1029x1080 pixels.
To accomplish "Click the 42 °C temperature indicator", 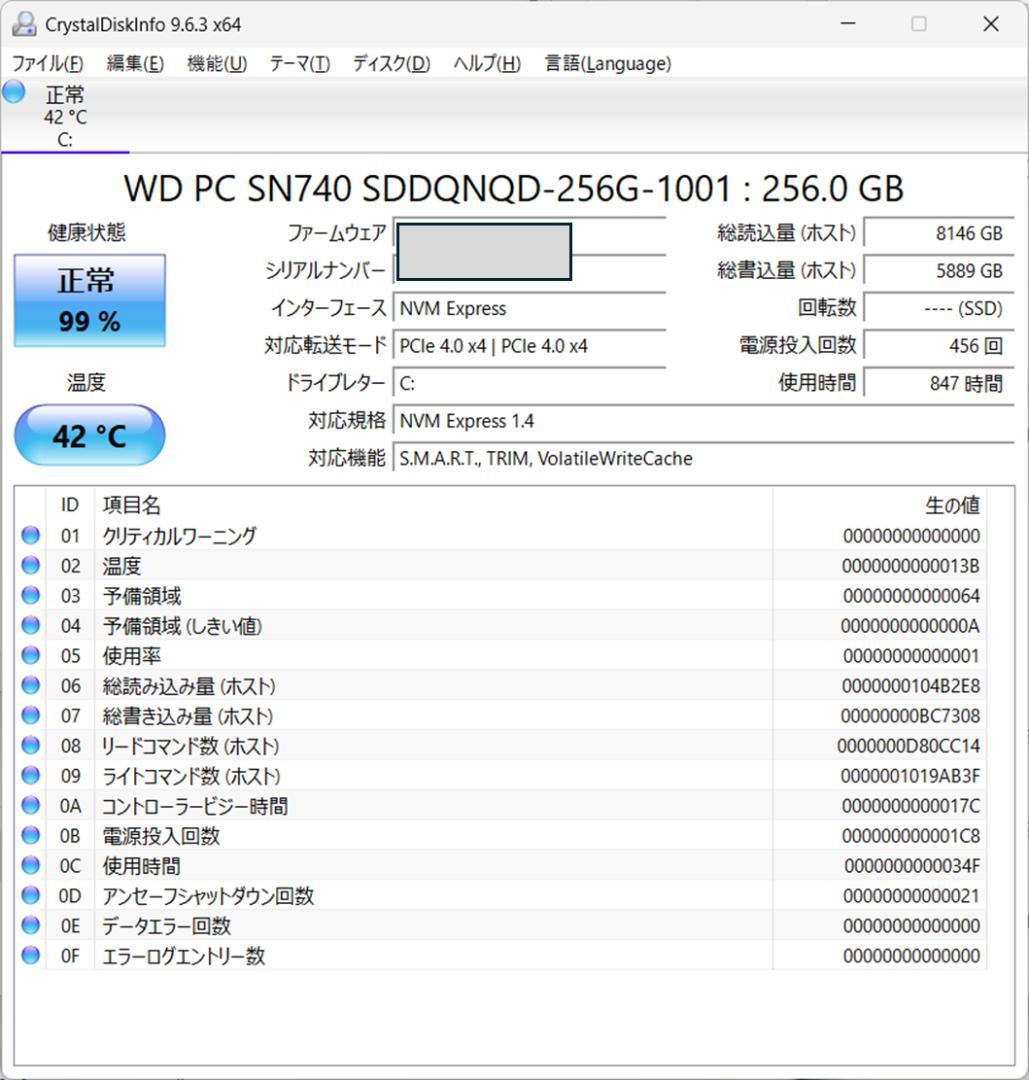I will [x=89, y=434].
